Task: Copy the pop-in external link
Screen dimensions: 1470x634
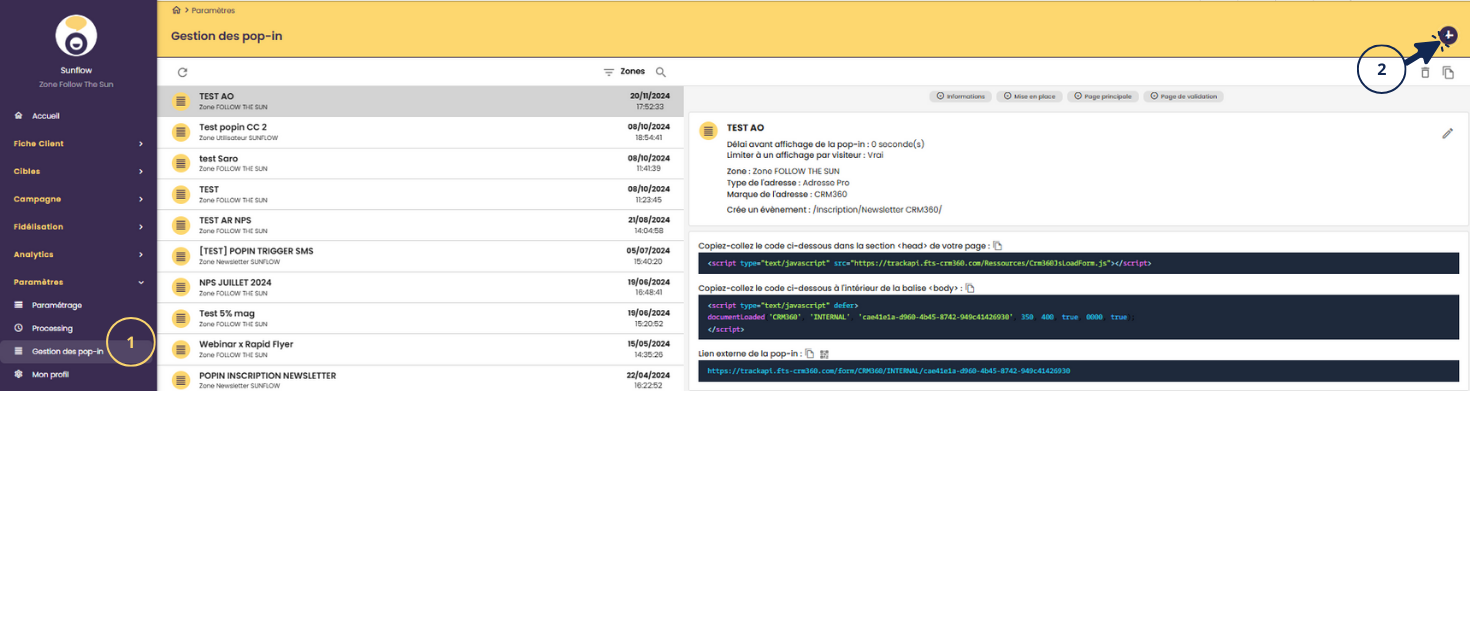Action: [x=810, y=353]
